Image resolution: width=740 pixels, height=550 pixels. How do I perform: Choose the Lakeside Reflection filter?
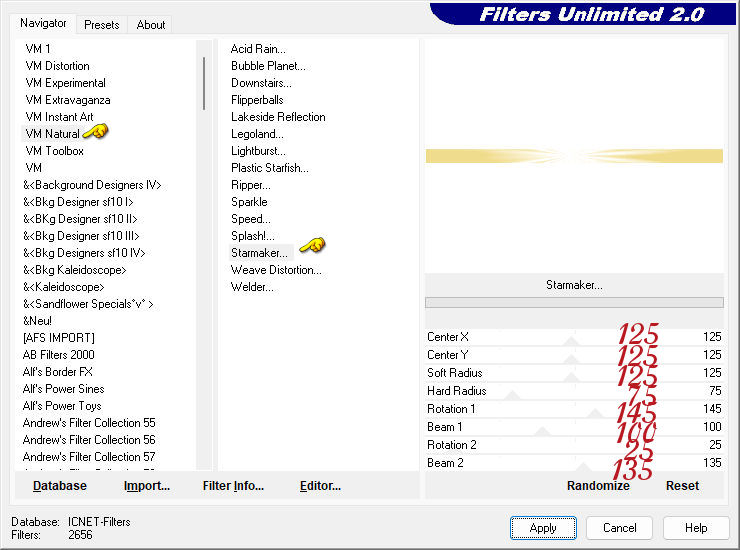pyautogui.click(x=278, y=117)
